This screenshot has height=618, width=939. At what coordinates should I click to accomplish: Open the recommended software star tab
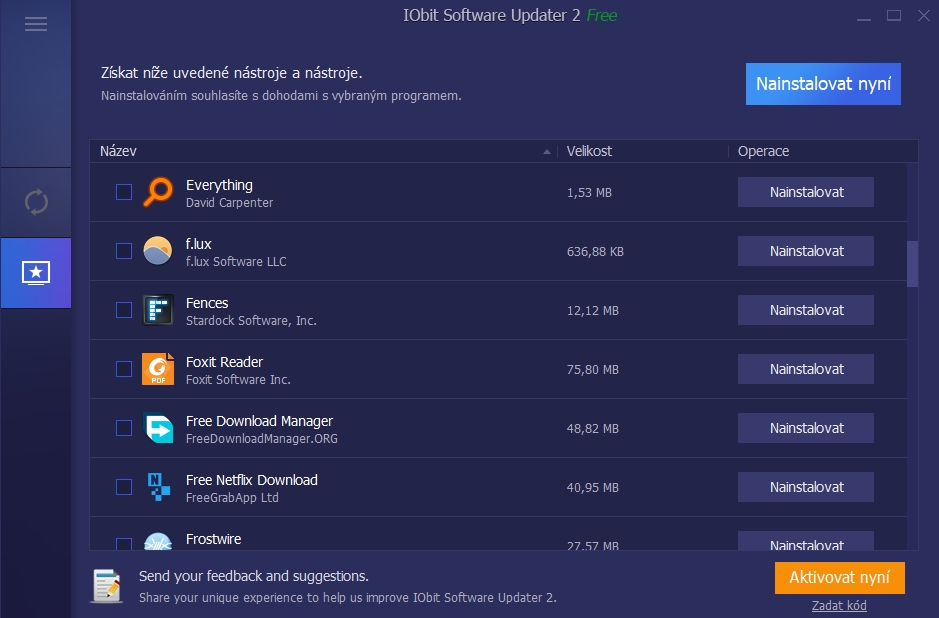coord(36,272)
